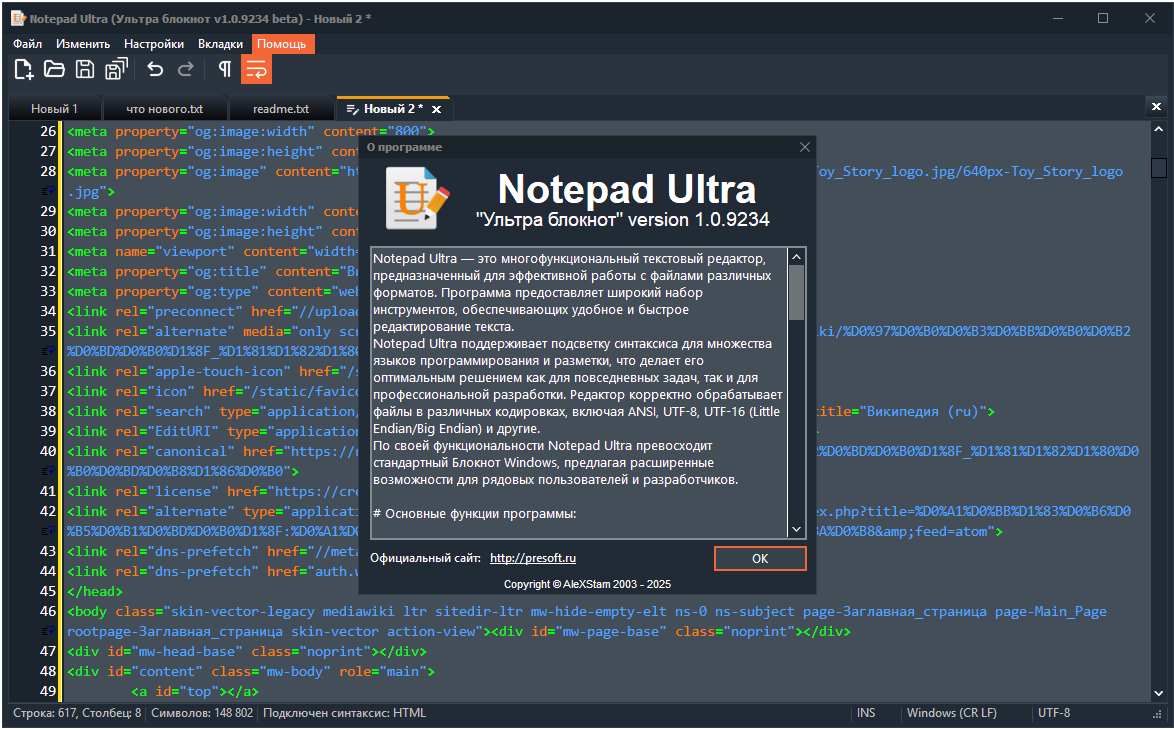This screenshot has height=729, width=1174.
Task: Toggle the paragraph marks display icon
Action: click(x=225, y=69)
